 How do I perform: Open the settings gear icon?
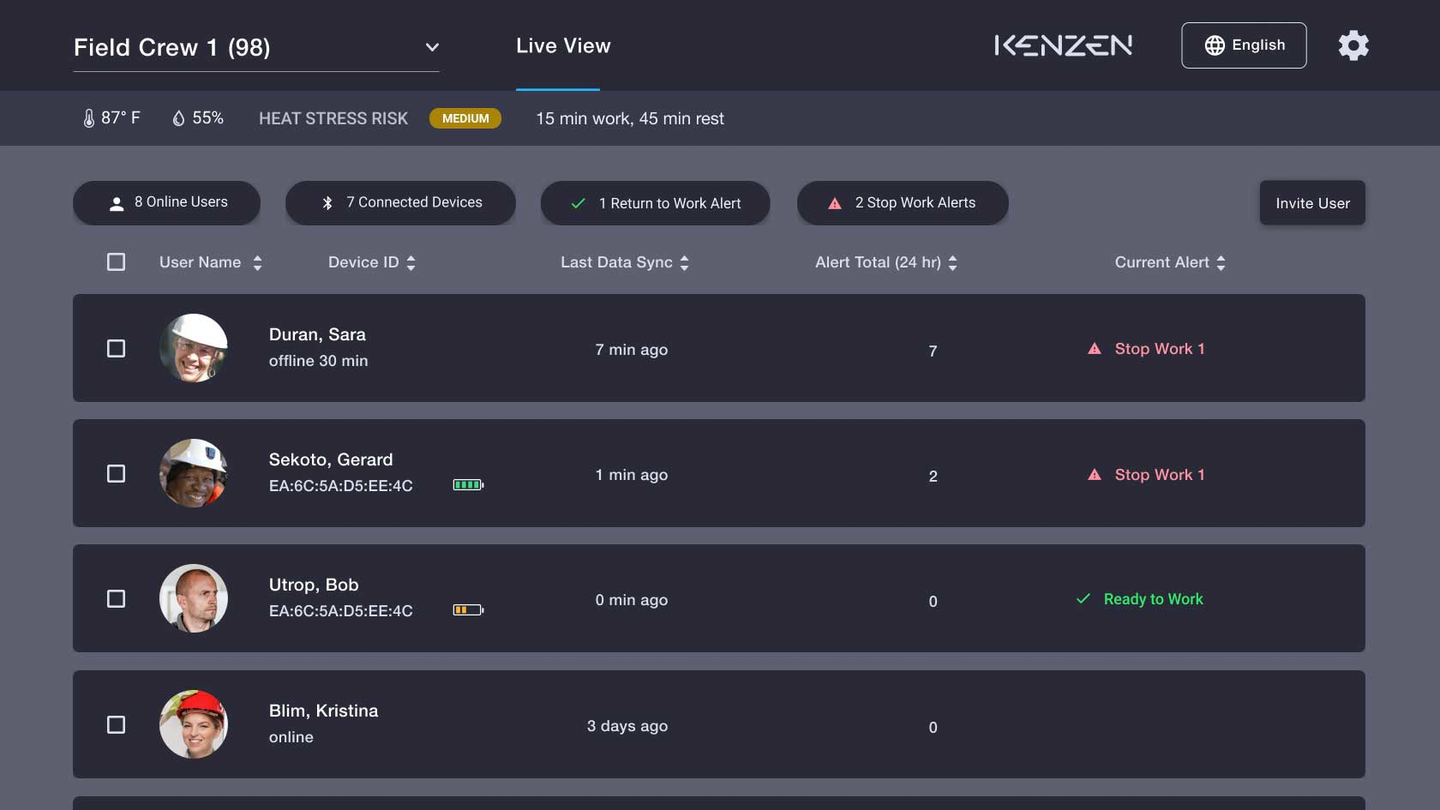point(1353,46)
